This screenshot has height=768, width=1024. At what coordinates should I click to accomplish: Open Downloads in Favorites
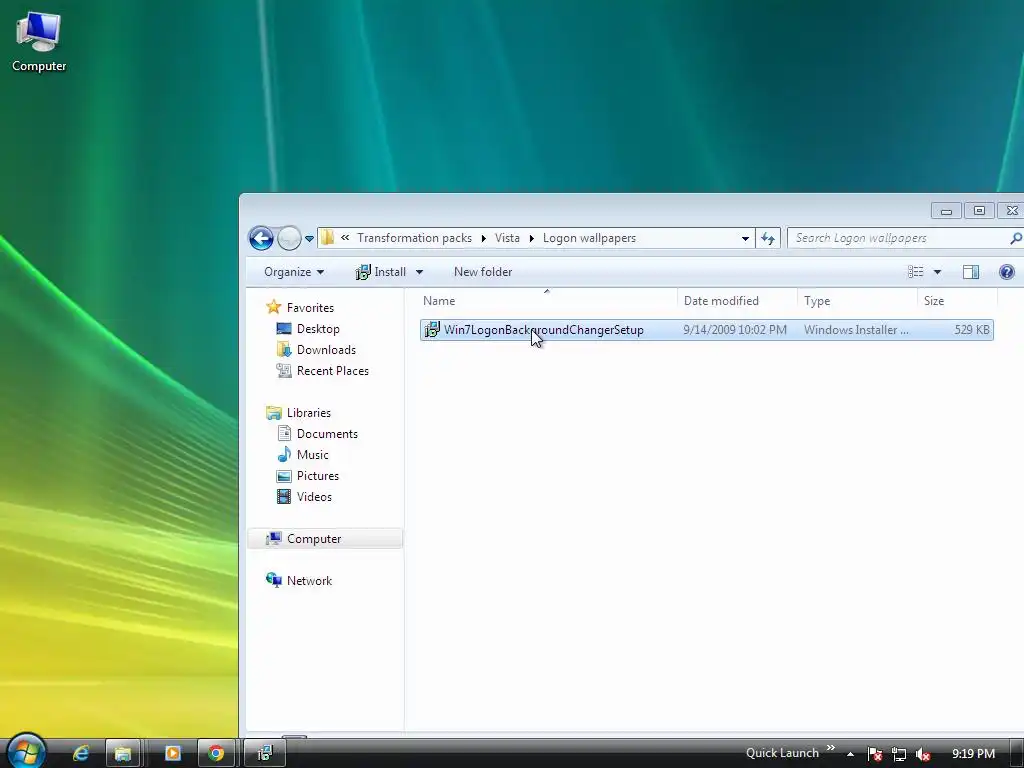(x=317, y=349)
